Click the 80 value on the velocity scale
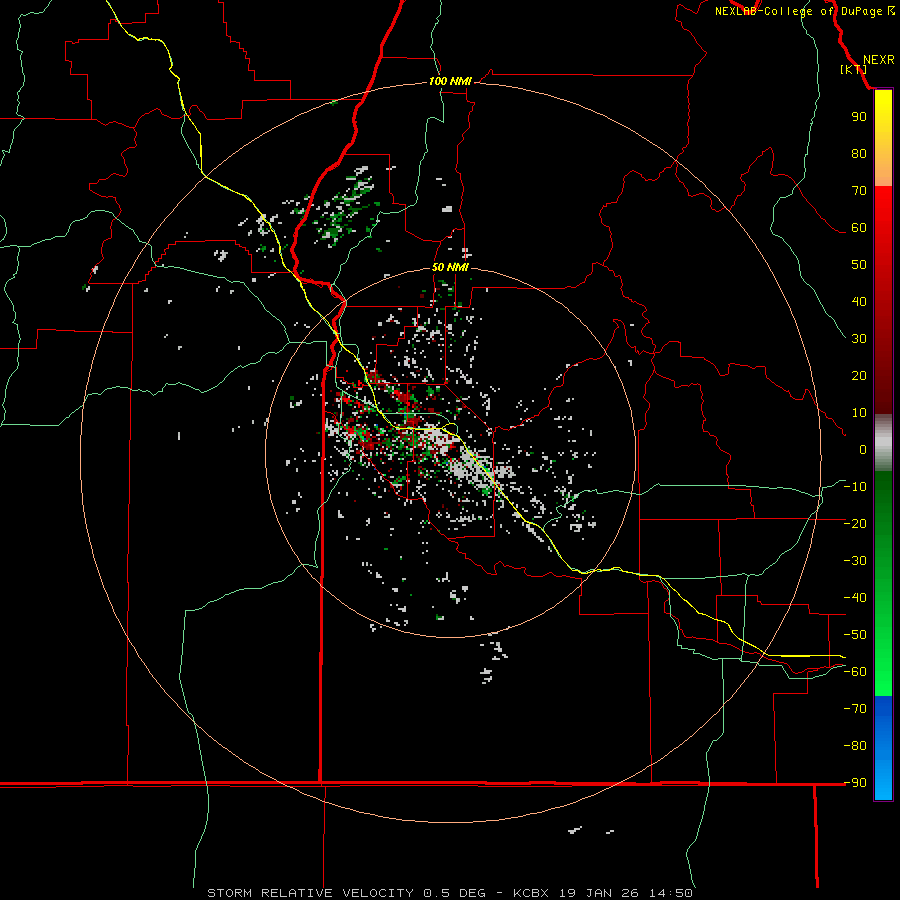The height and width of the screenshot is (900, 900). point(859,154)
